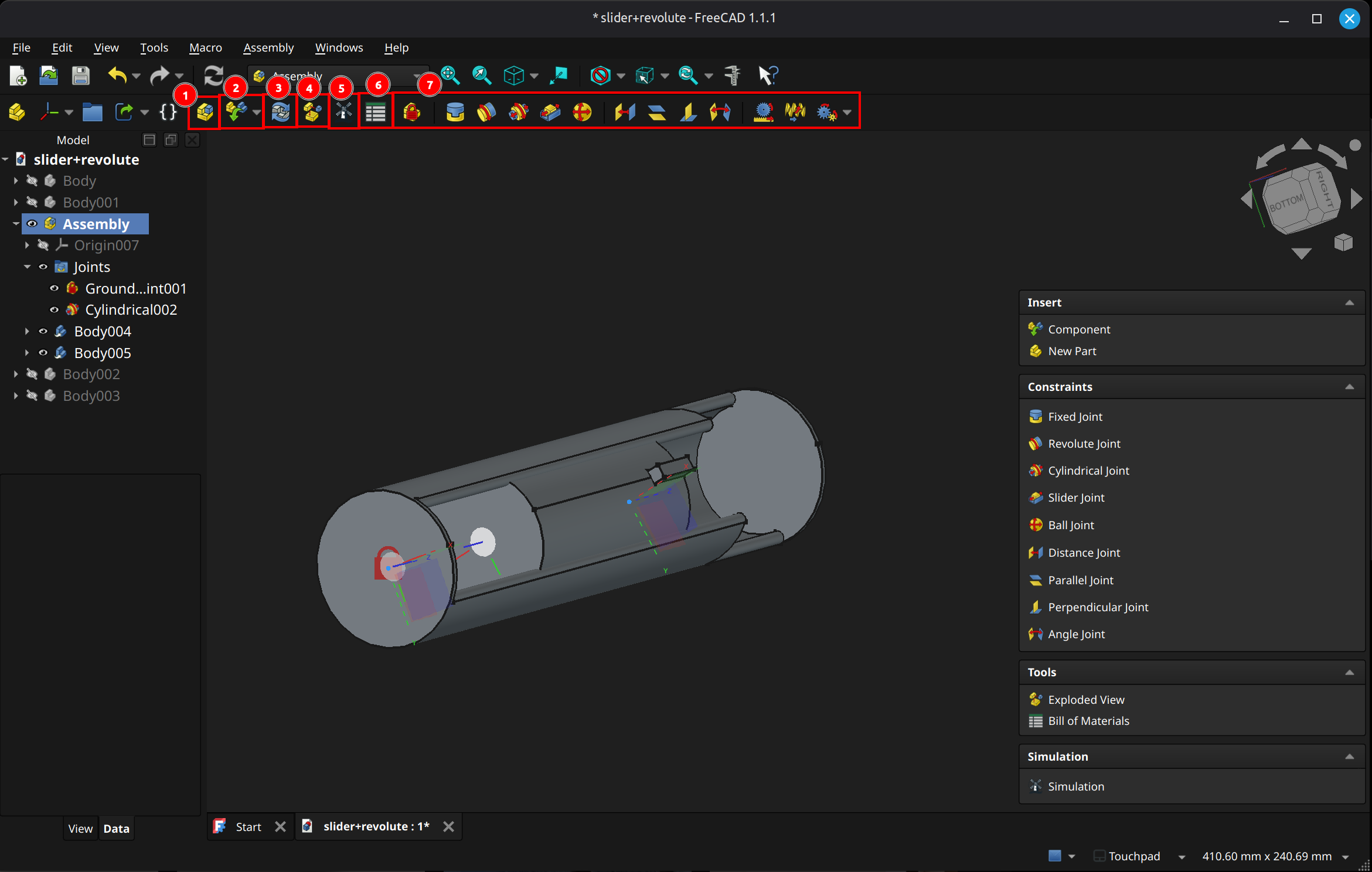Click the windmill Simulation toolbar icon
Image resolution: width=1372 pixels, height=872 pixels.
click(x=344, y=111)
